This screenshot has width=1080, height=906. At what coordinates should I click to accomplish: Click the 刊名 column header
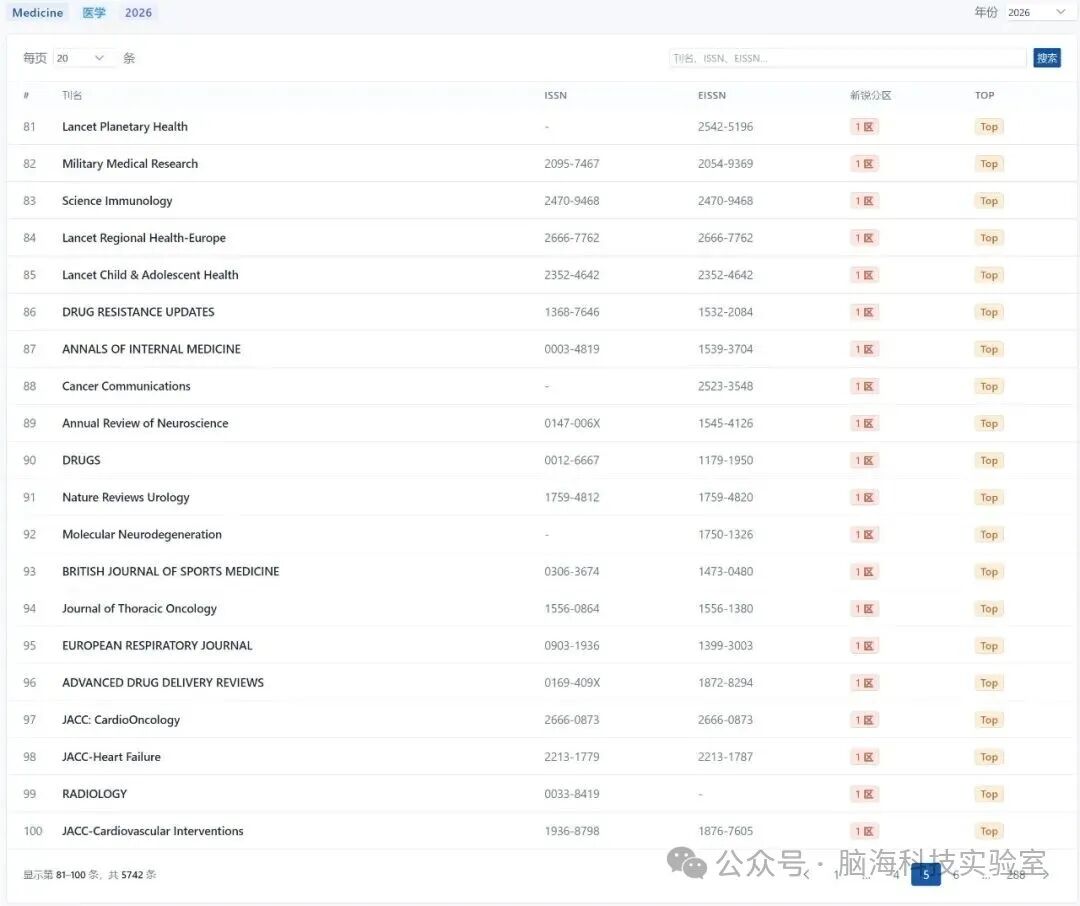pyautogui.click(x=72, y=95)
